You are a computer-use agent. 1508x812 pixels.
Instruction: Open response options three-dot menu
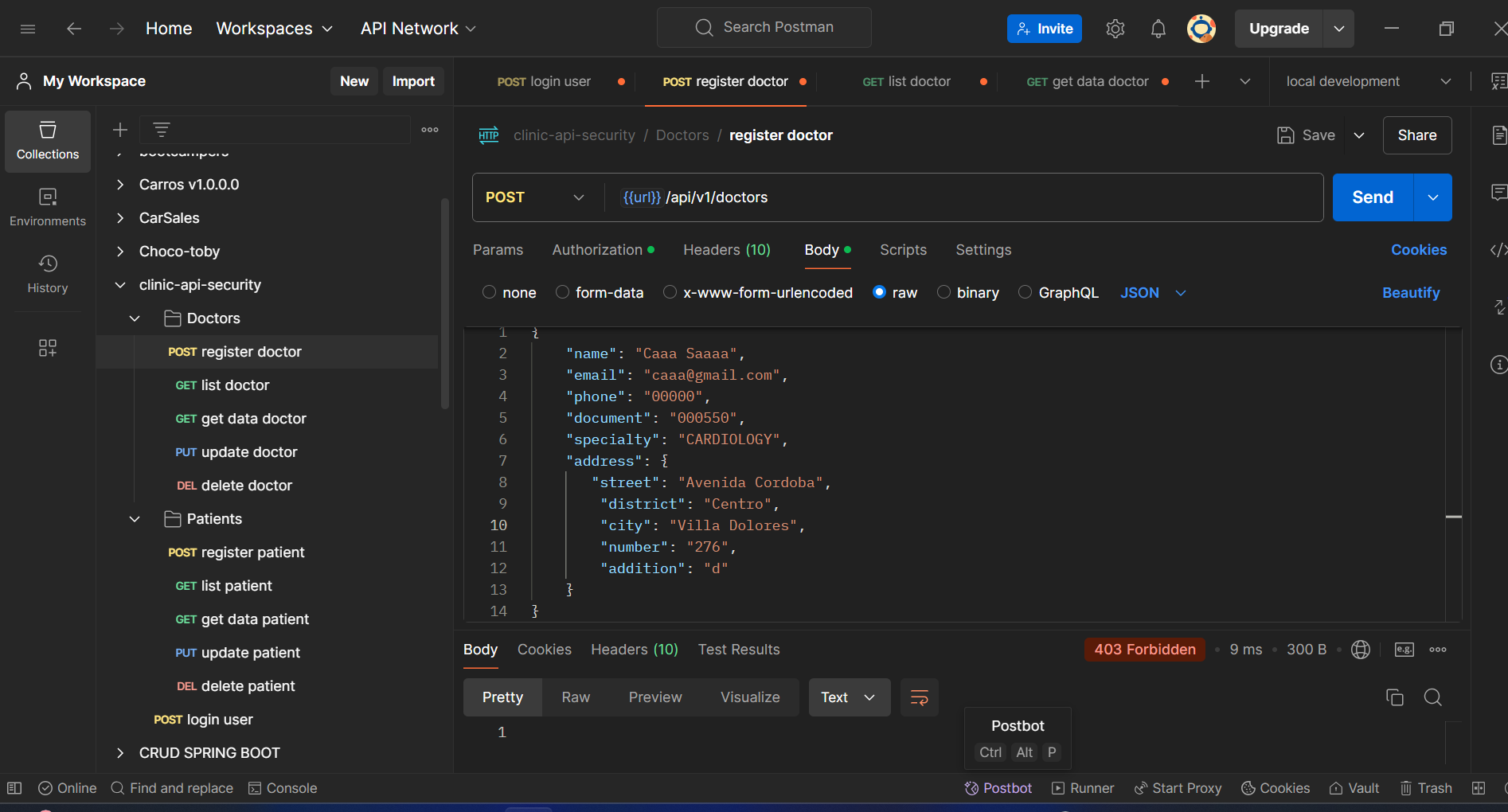coord(1438,650)
